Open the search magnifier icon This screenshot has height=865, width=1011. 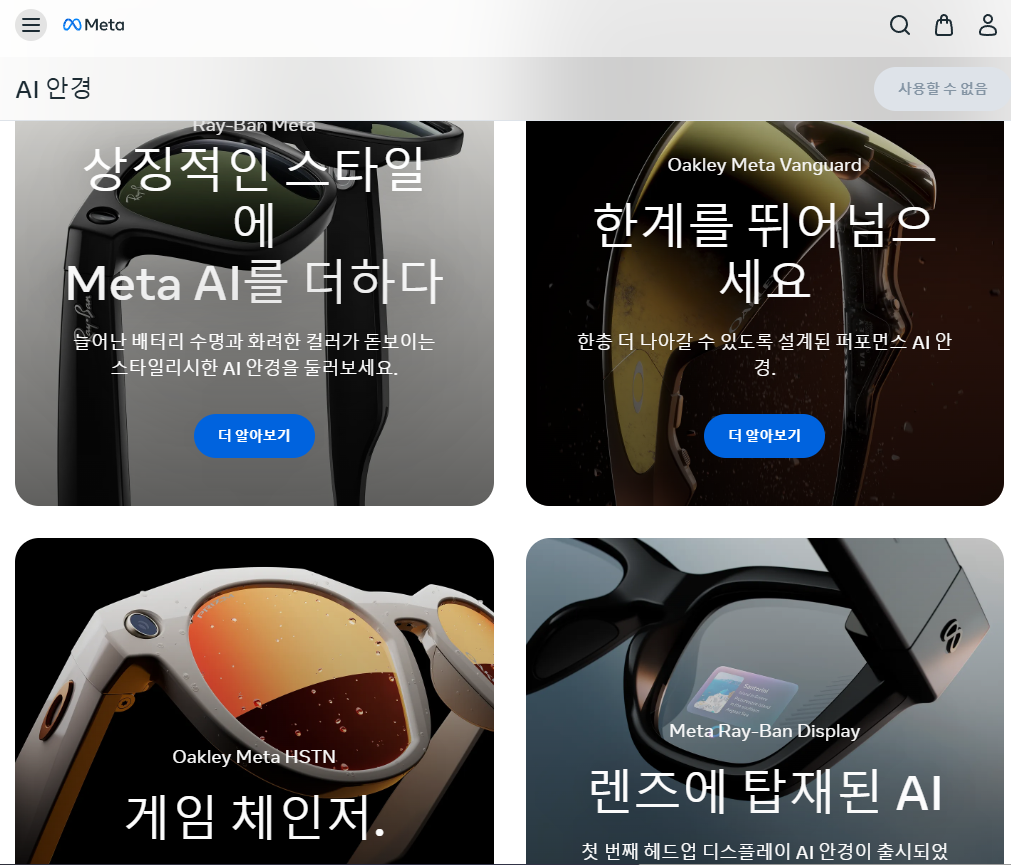(899, 25)
